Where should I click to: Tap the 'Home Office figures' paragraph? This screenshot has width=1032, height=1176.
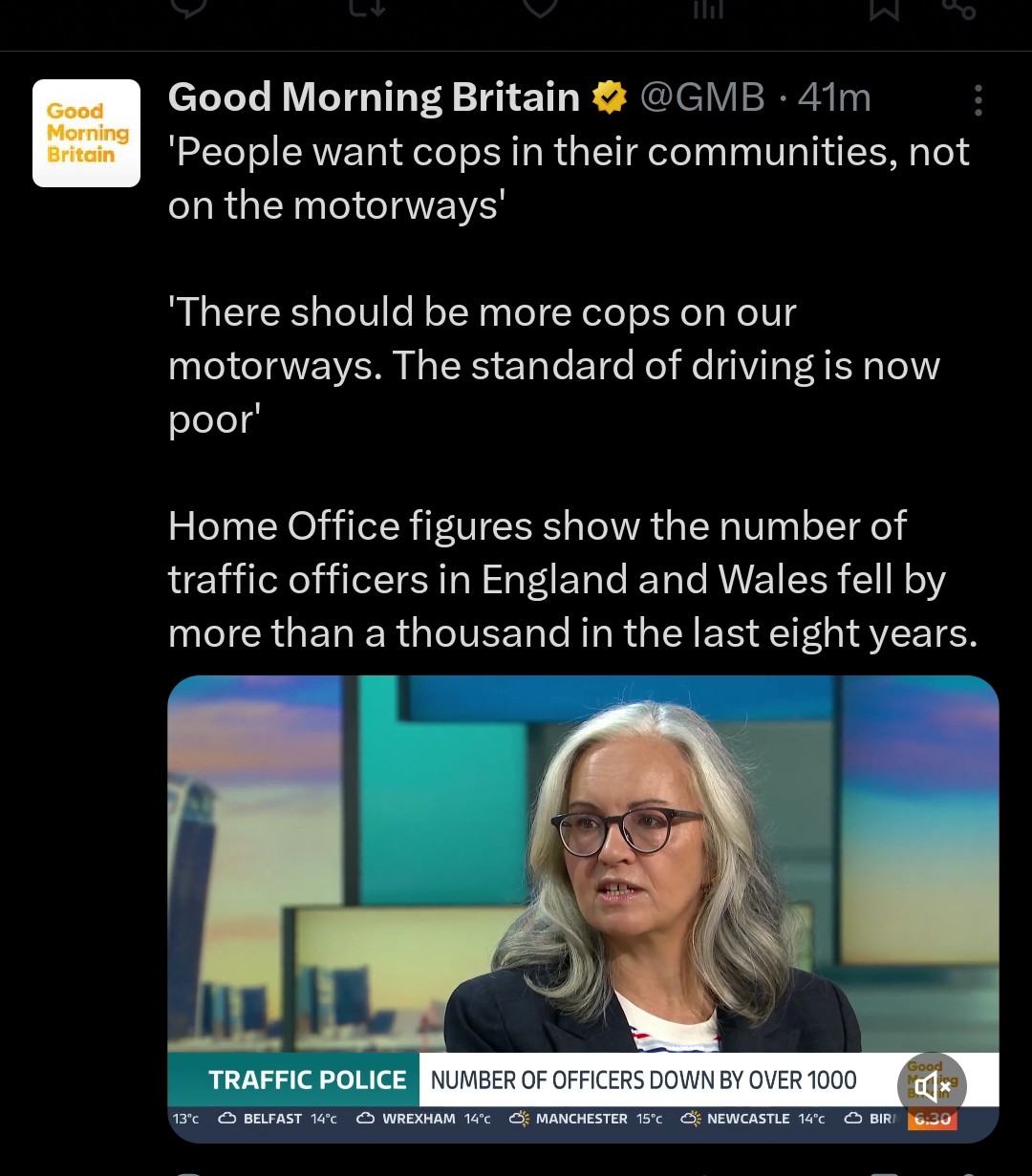point(573,580)
